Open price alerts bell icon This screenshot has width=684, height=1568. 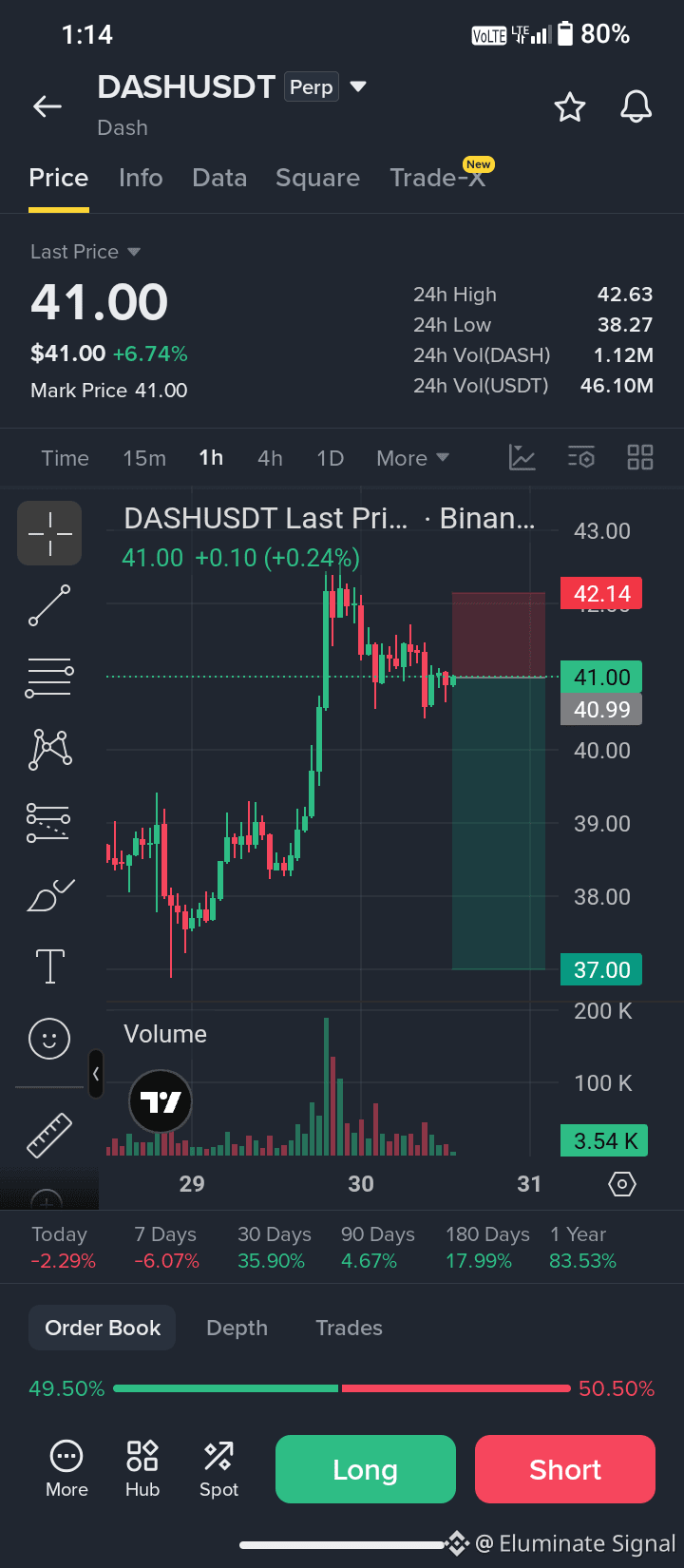(x=636, y=106)
